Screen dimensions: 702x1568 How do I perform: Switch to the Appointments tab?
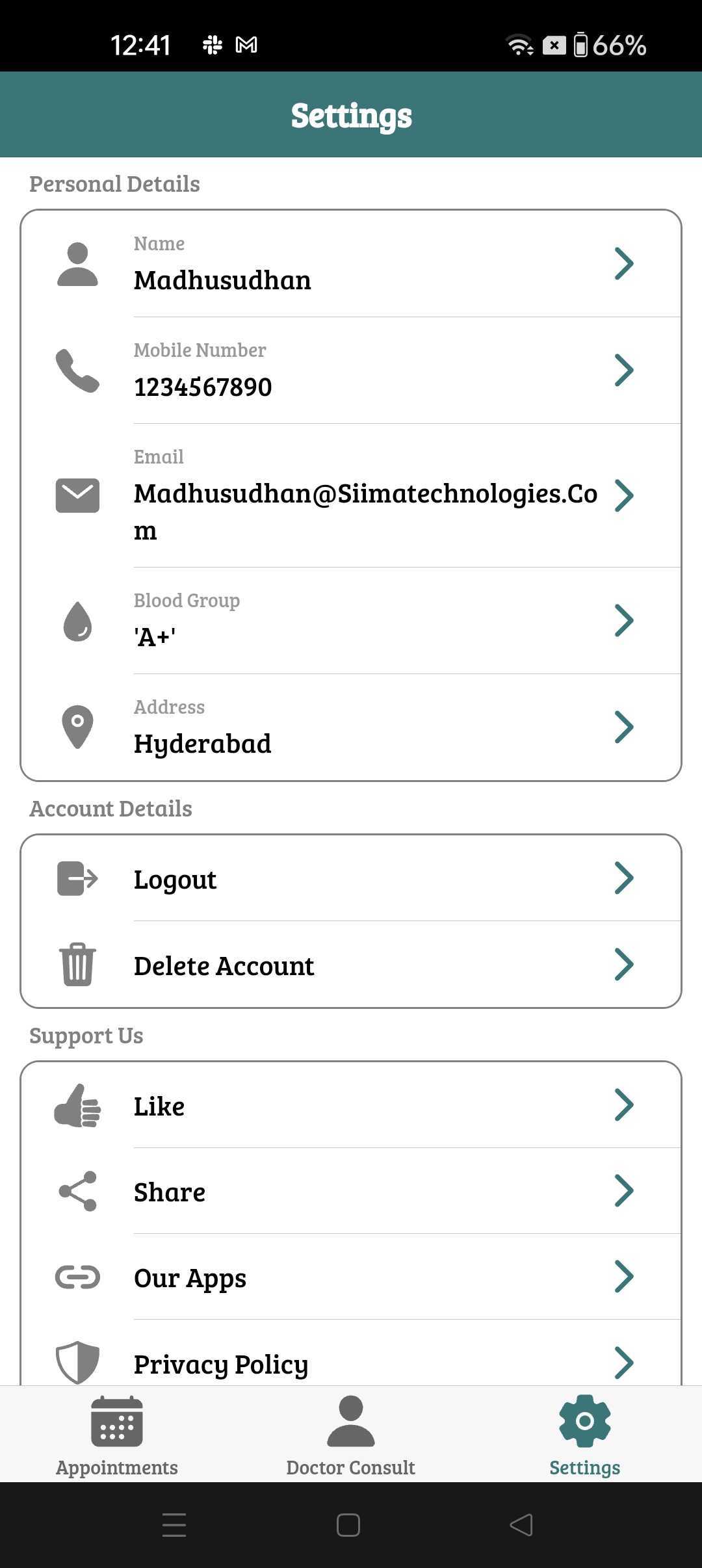point(117,1434)
